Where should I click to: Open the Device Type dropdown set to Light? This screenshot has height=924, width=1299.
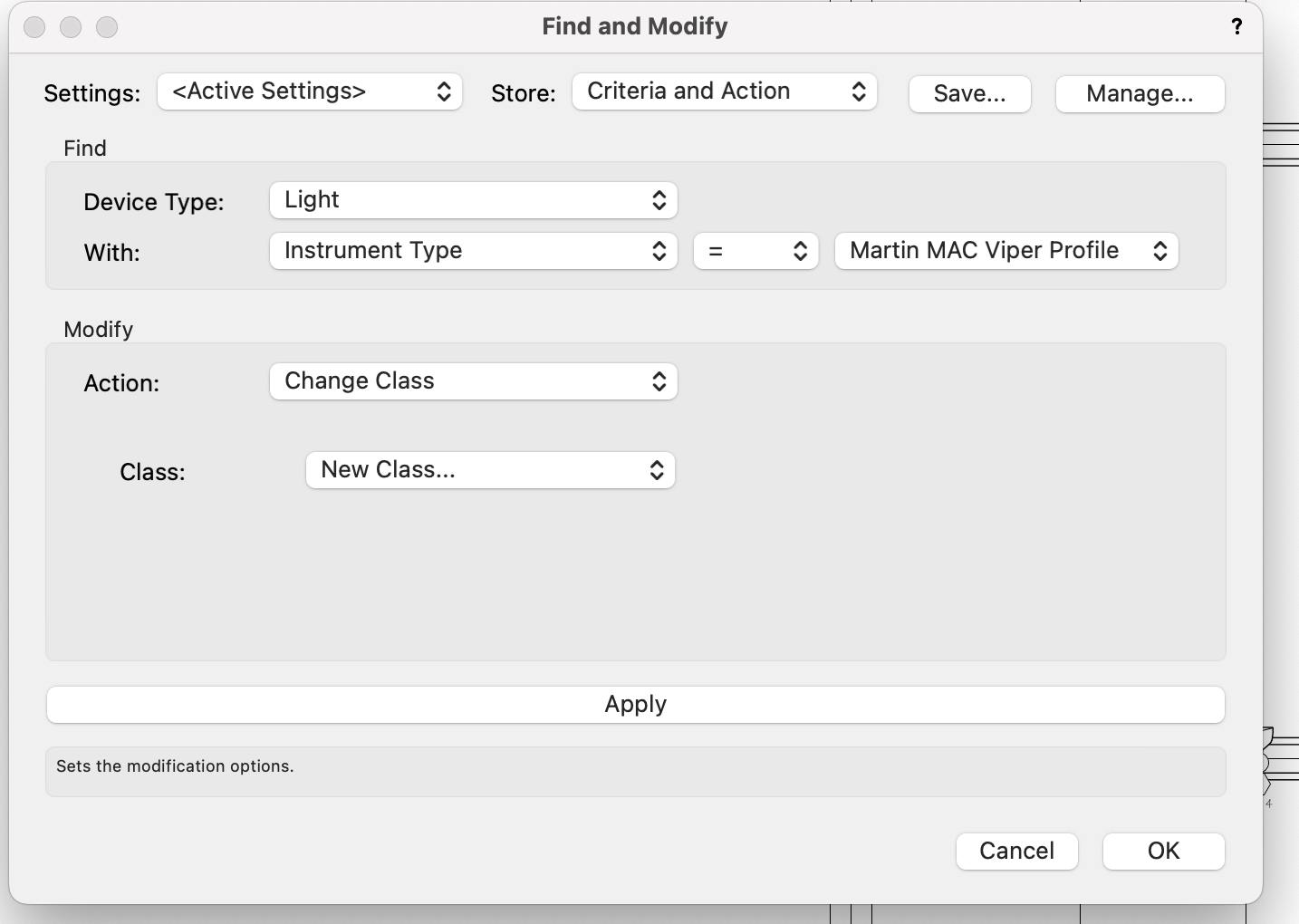tap(473, 200)
